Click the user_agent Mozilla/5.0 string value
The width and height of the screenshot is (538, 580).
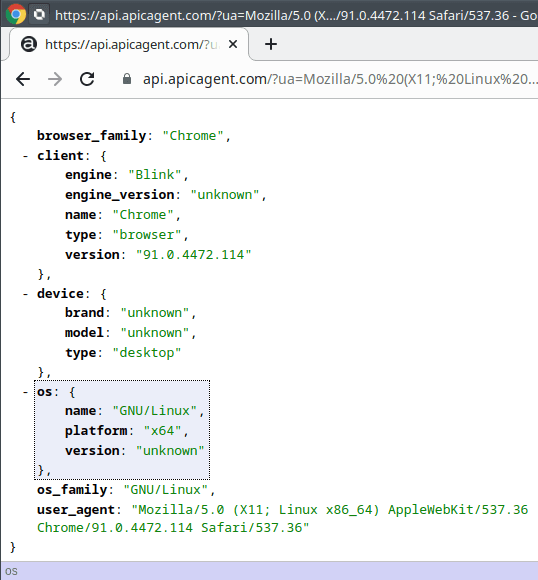point(282,519)
